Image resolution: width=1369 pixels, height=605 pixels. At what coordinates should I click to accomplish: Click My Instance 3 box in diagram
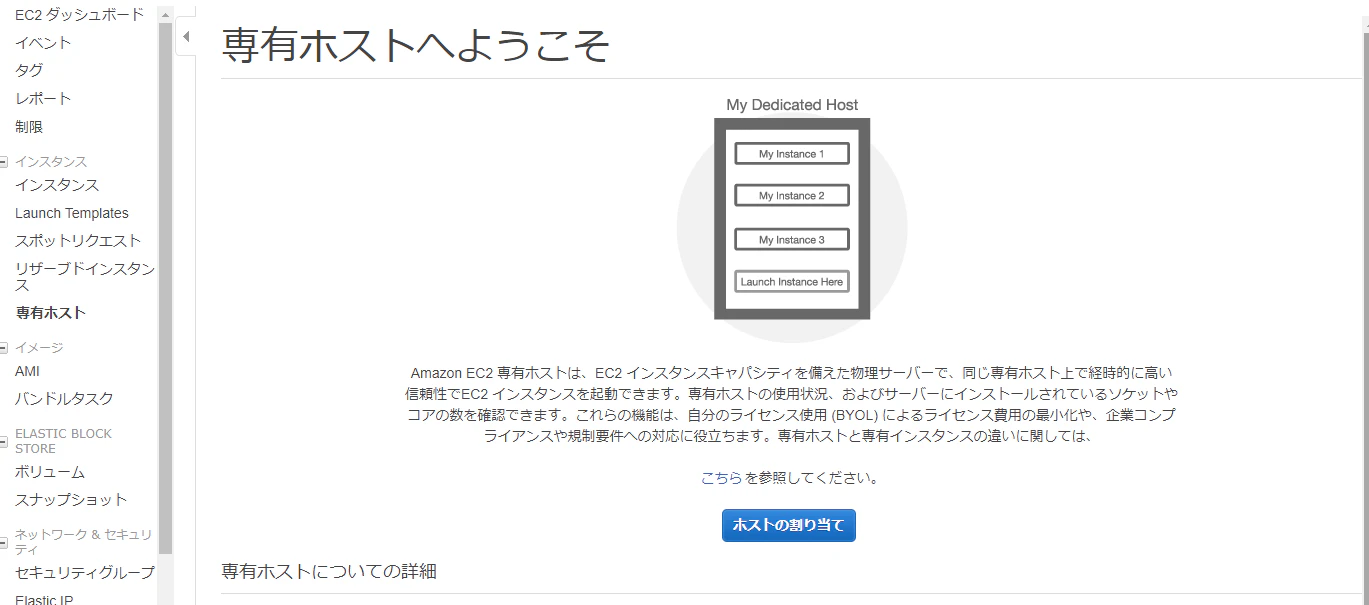tap(792, 240)
